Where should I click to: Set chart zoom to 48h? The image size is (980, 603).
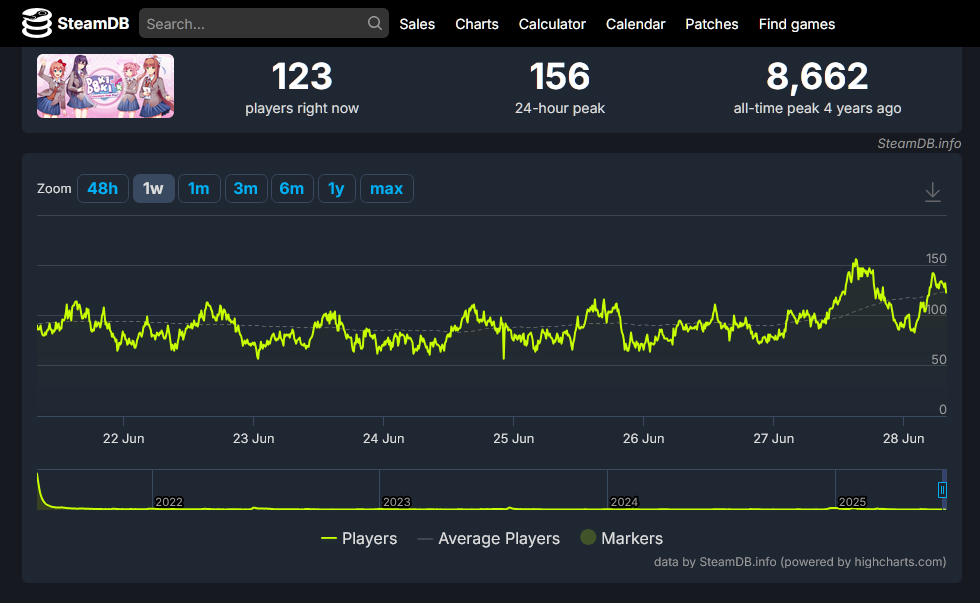[102, 189]
